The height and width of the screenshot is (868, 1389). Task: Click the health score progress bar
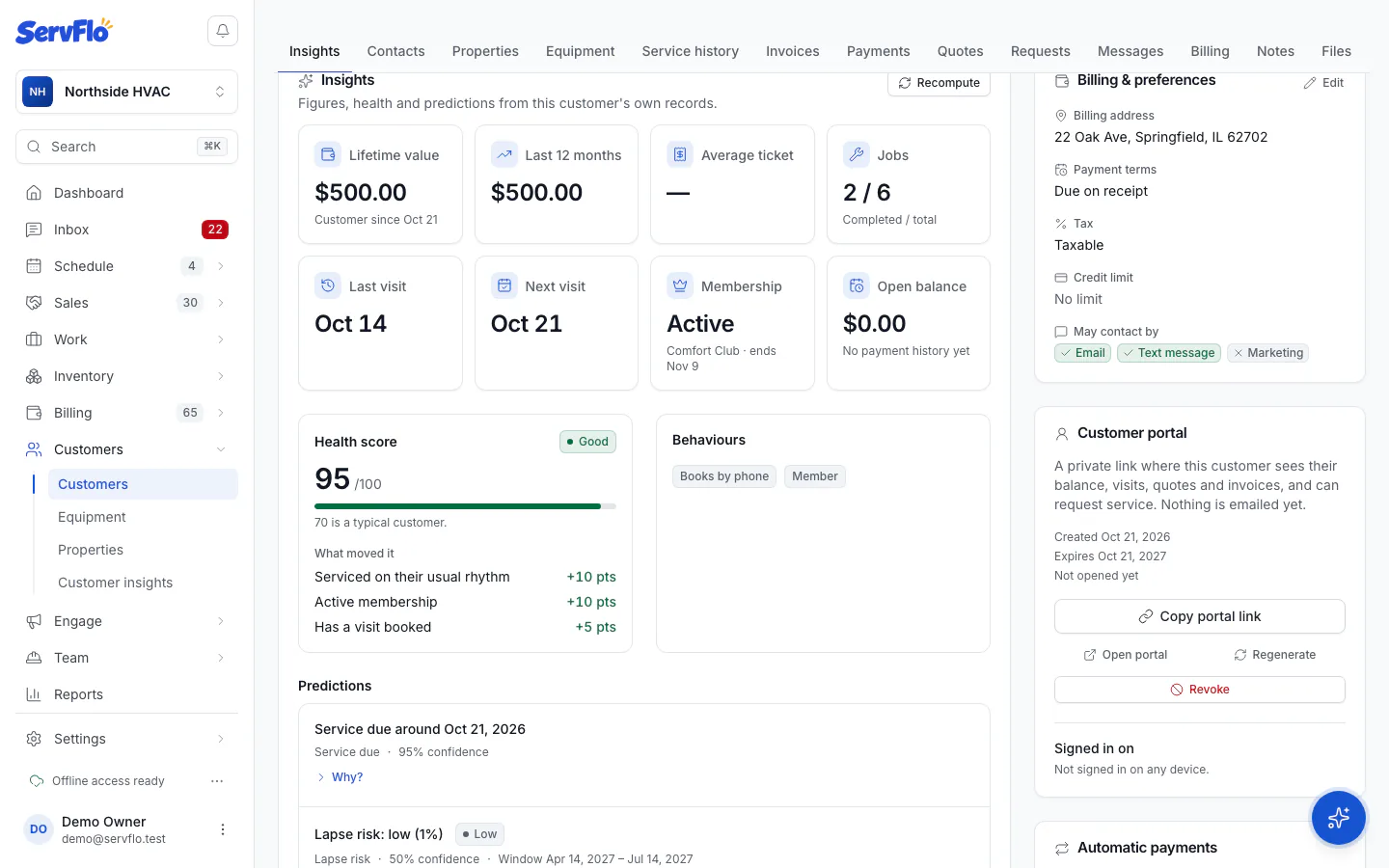coord(465,506)
